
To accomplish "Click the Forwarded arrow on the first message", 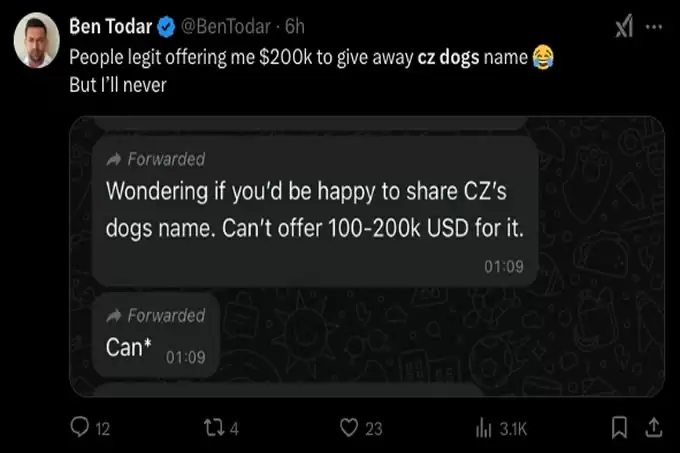I will (113, 159).
